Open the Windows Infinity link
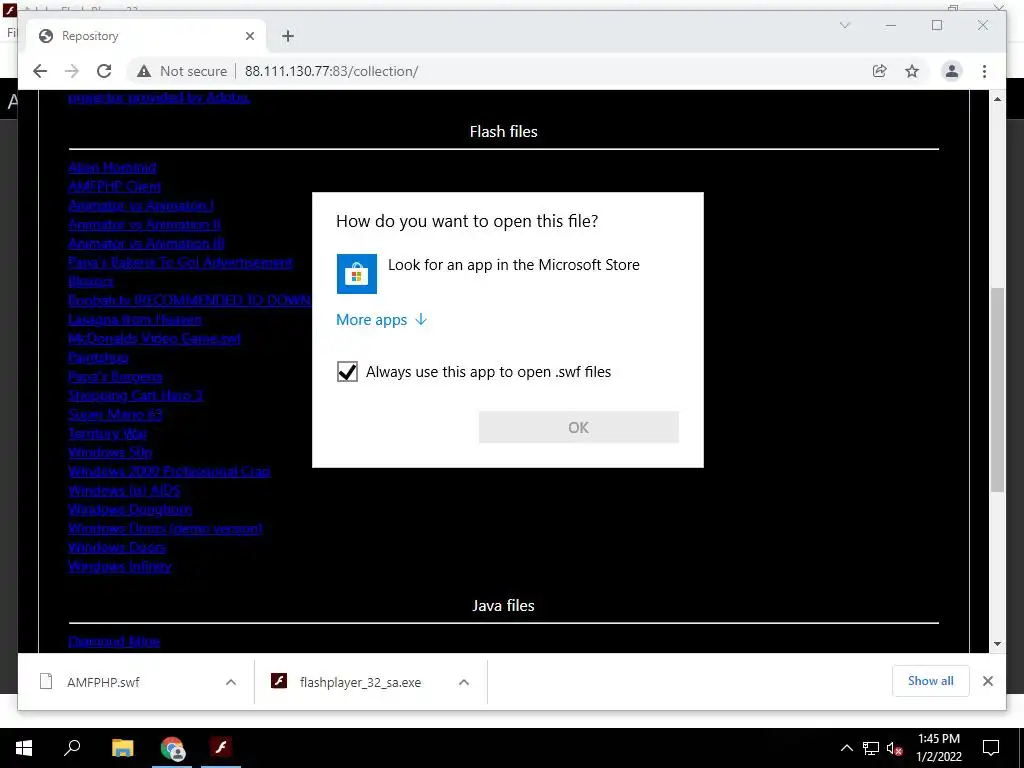The height and width of the screenshot is (768, 1024). 120,566
